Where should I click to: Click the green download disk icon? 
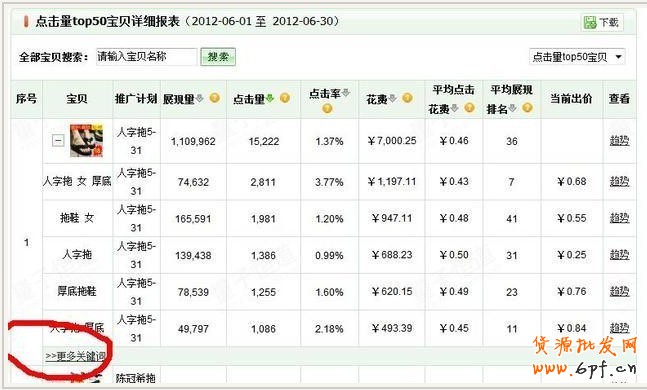(x=590, y=23)
